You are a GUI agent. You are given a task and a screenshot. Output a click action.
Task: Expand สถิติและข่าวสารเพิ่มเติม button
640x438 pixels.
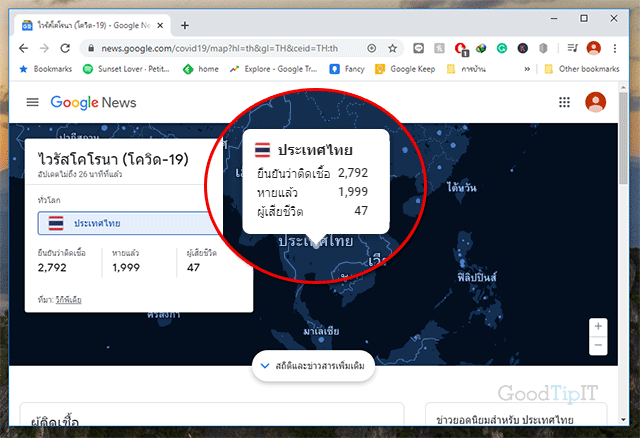[313, 366]
